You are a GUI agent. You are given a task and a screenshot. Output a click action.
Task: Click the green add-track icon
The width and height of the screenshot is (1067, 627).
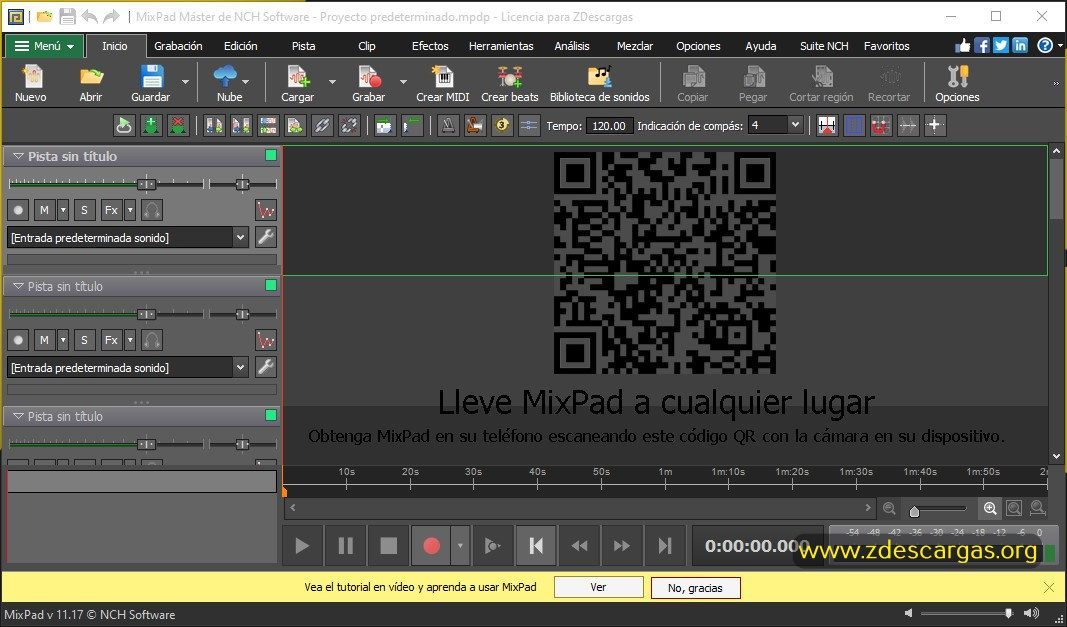(151, 125)
